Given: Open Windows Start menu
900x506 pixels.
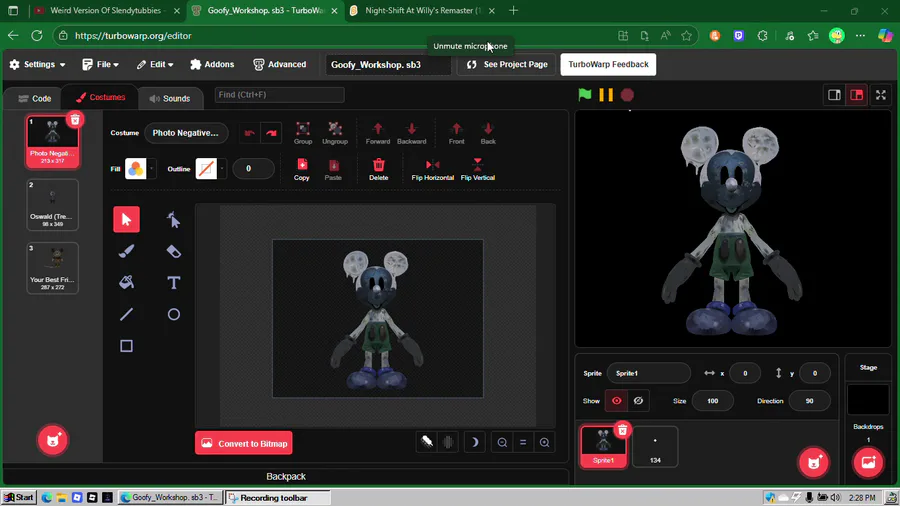Looking at the screenshot, I should coord(19,497).
